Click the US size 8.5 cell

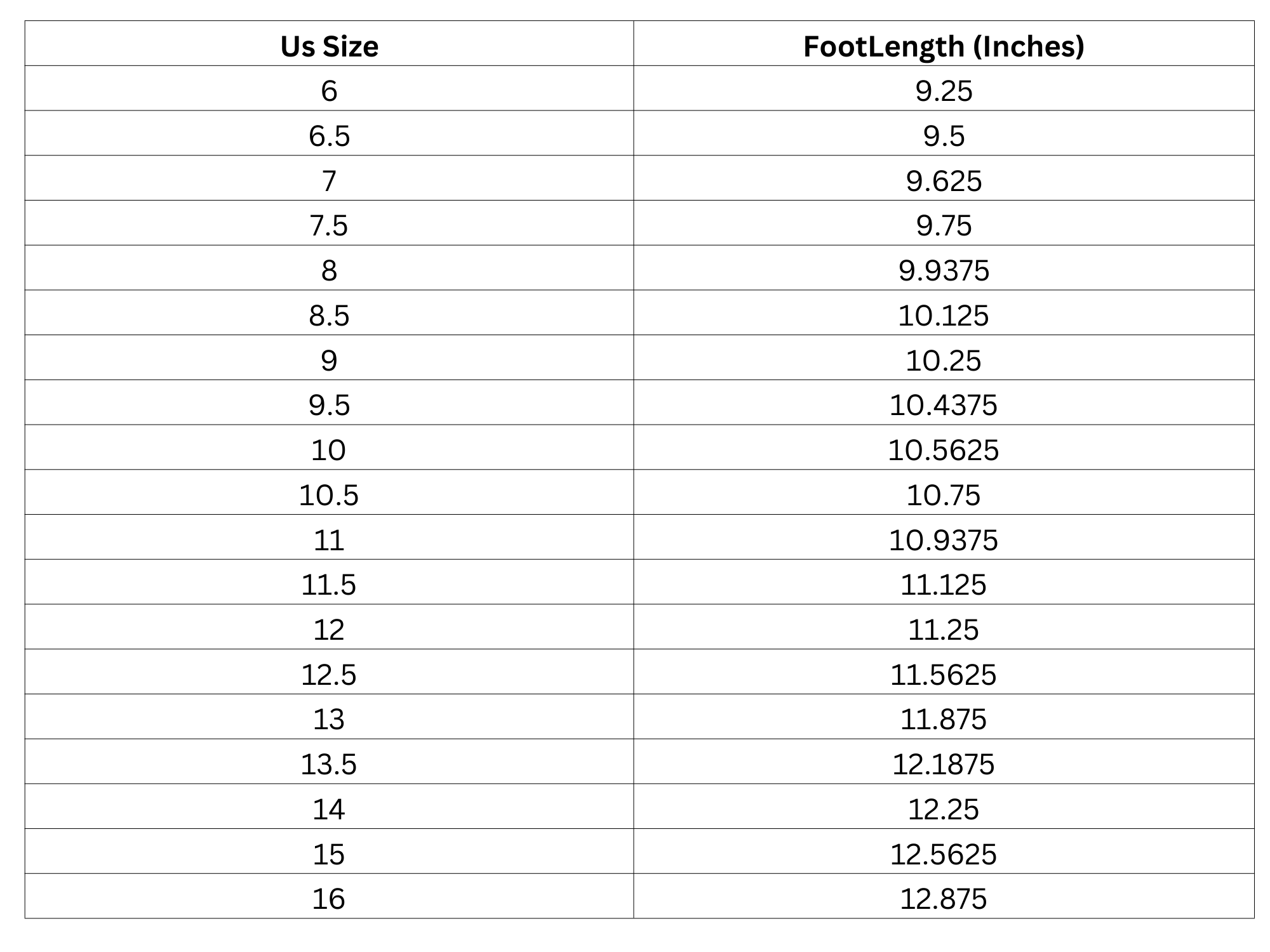click(329, 313)
